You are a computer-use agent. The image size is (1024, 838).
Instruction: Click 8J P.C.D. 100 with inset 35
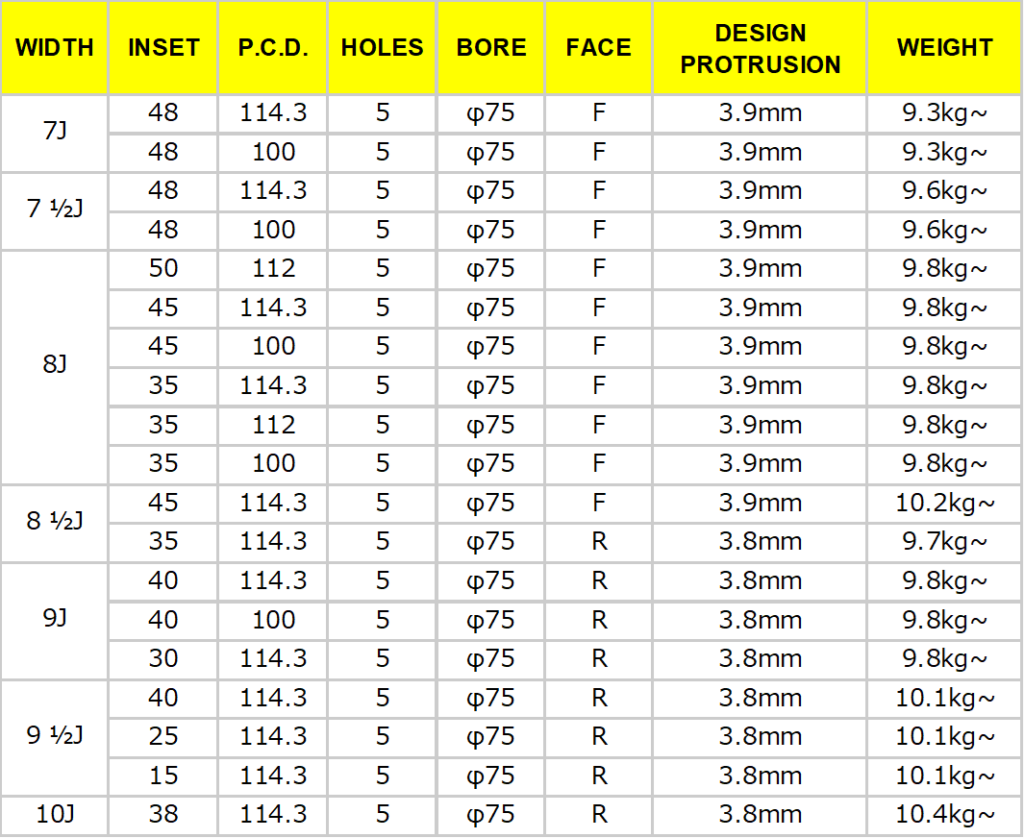273,464
